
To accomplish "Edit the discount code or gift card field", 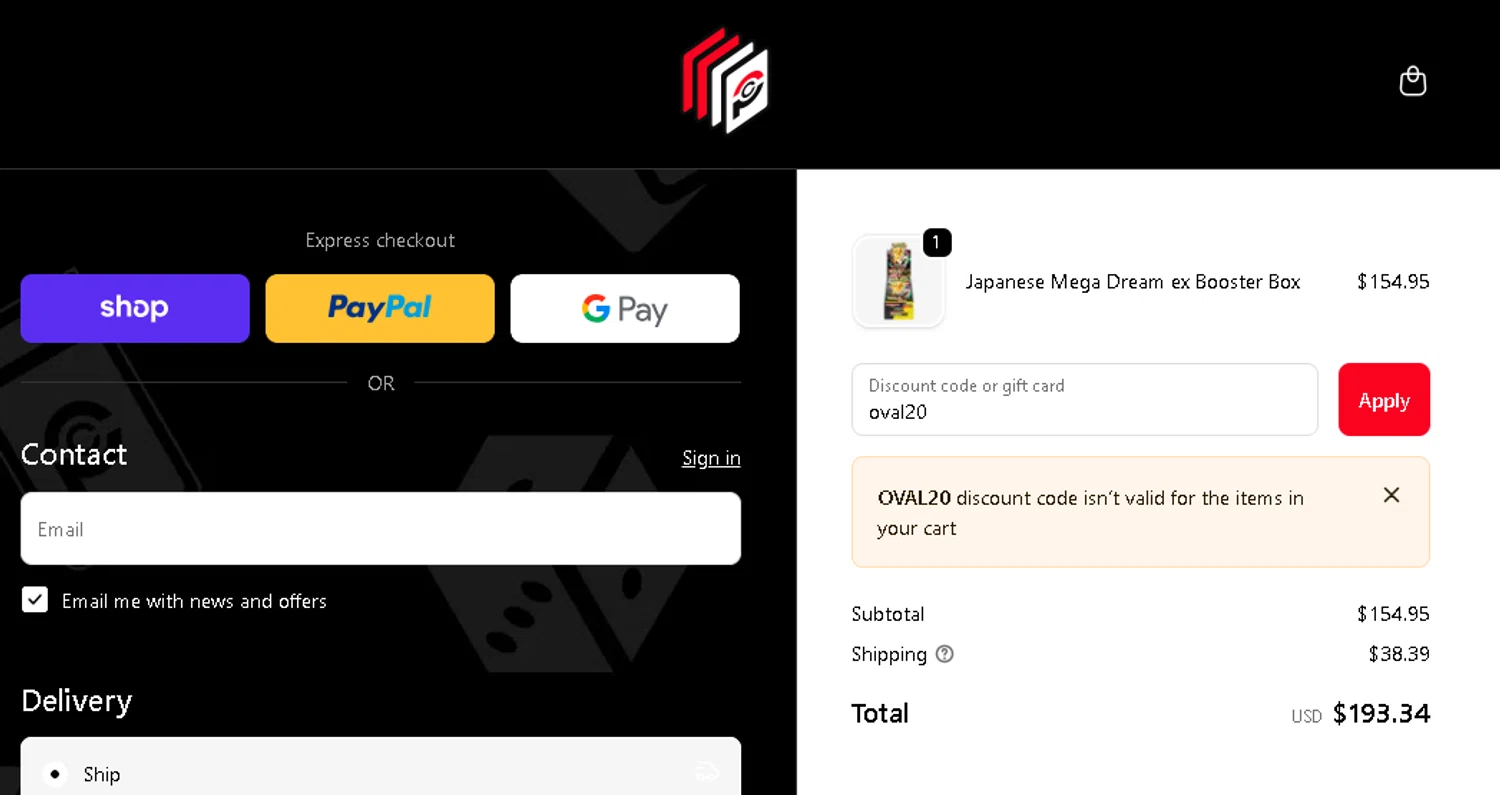I will (x=1085, y=400).
